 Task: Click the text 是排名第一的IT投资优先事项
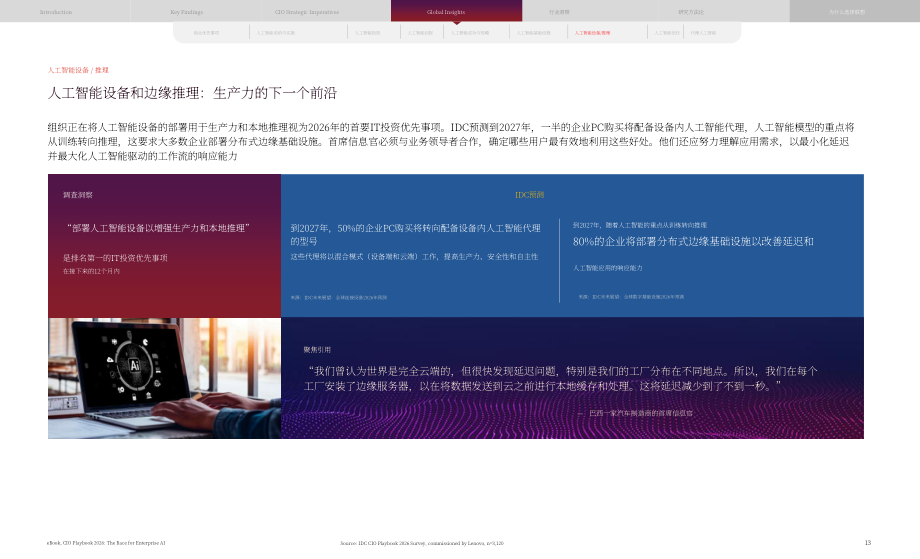pyautogui.click(x=115, y=258)
